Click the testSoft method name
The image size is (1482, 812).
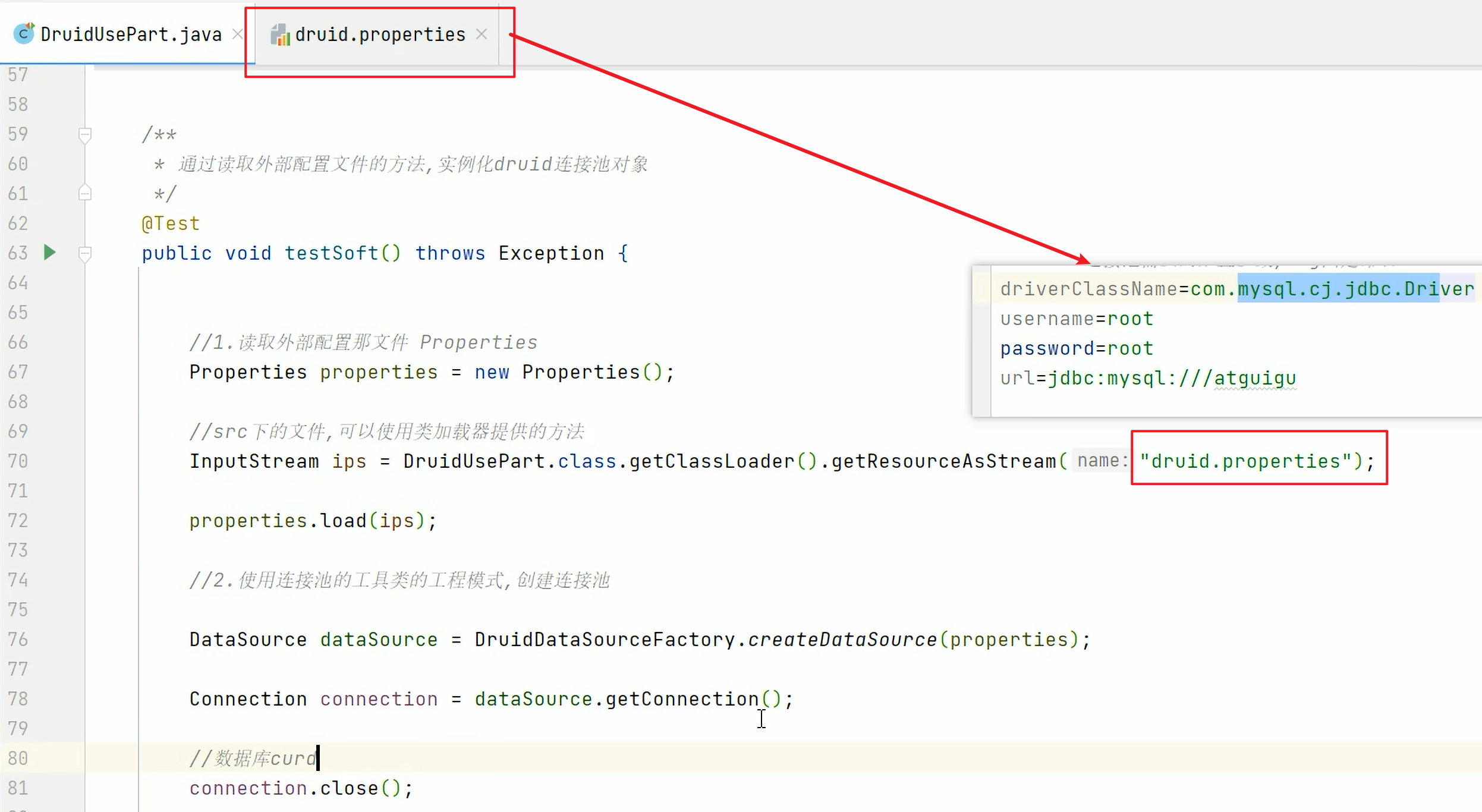tap(331, 253)
